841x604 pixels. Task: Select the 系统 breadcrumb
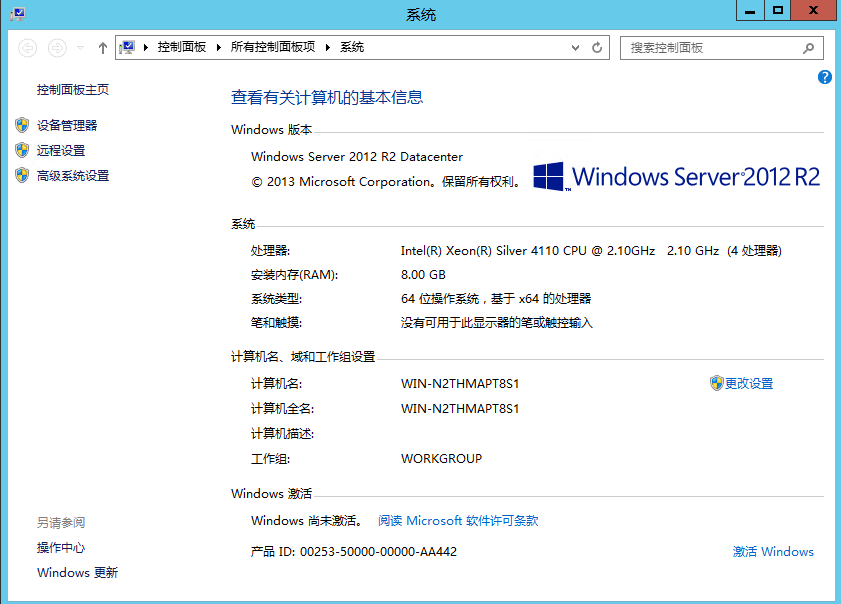point(352,47)
